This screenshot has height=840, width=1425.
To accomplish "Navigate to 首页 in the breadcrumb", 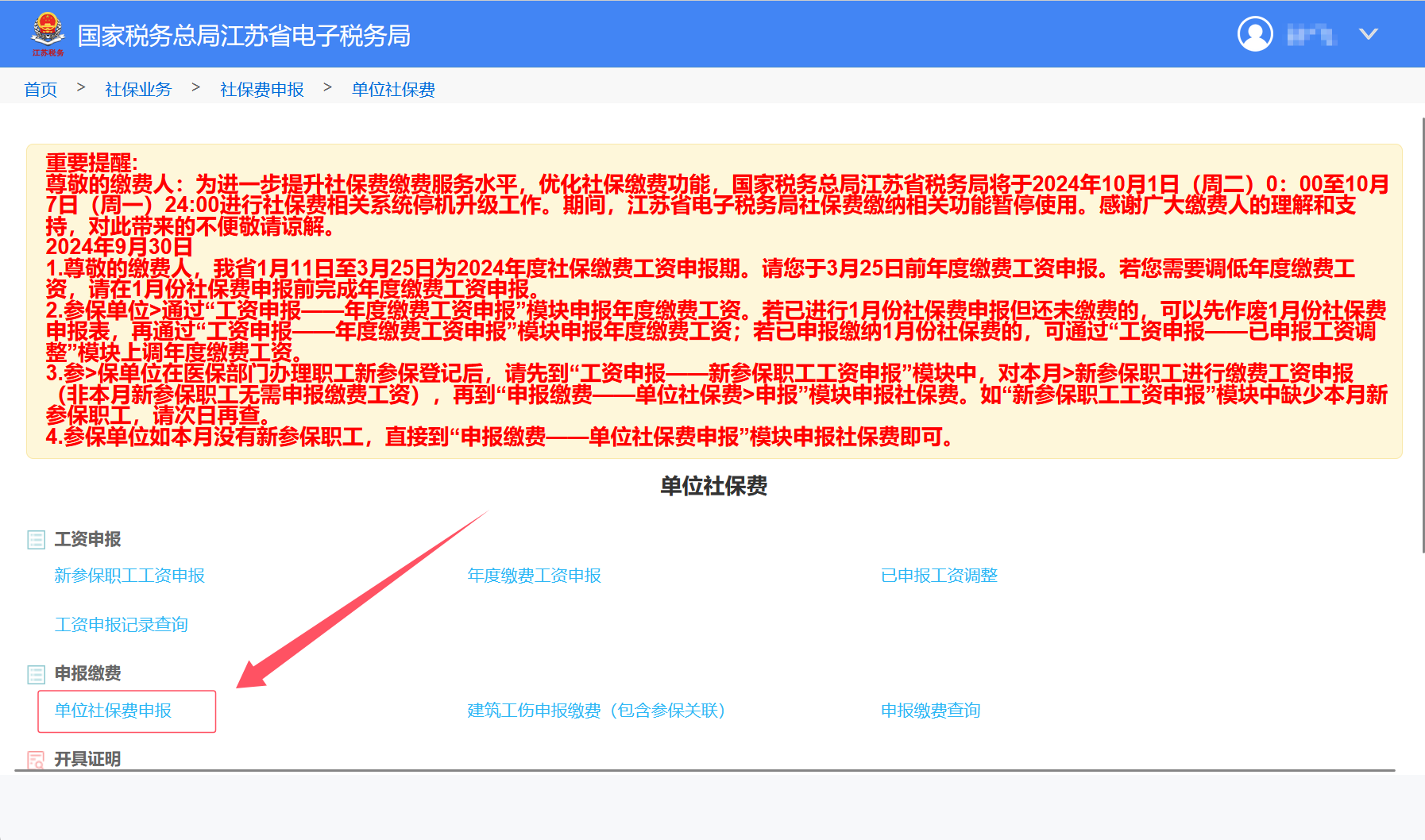I will click(41, 90).
